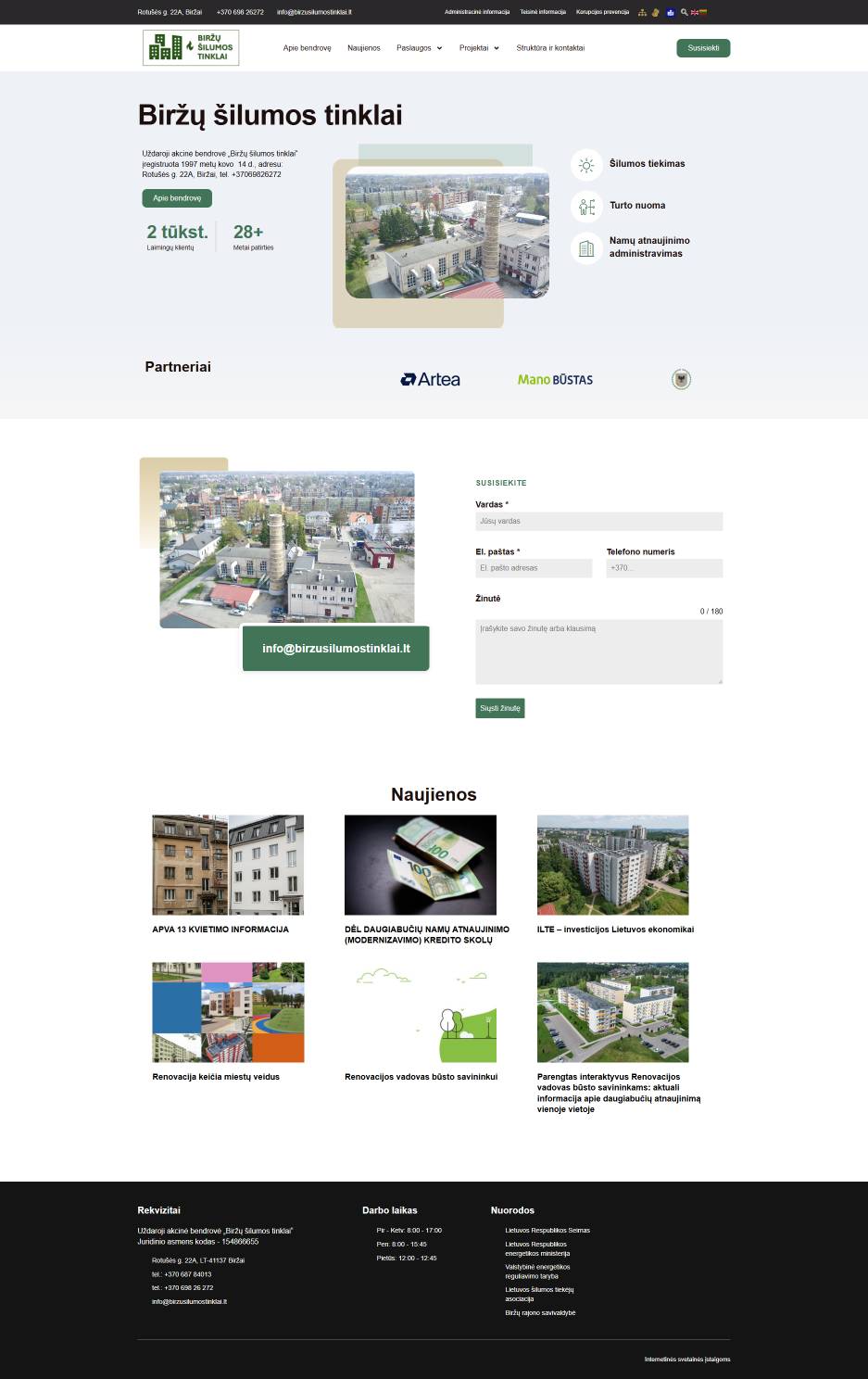
Task: Open the info@birzusilumostinklai.lt email link
Action: pos(335,648)
